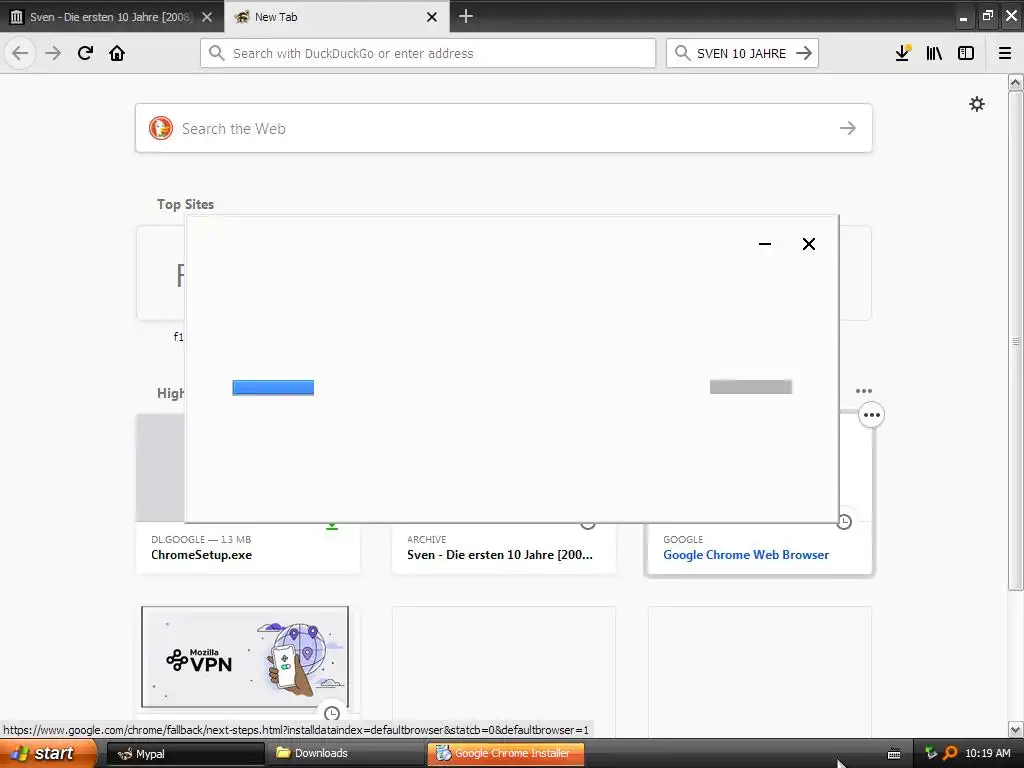Open the Mozilla VPN thumbnail card
The image size is (1024, 768).
pyautogui.click(x=245, y=656)
